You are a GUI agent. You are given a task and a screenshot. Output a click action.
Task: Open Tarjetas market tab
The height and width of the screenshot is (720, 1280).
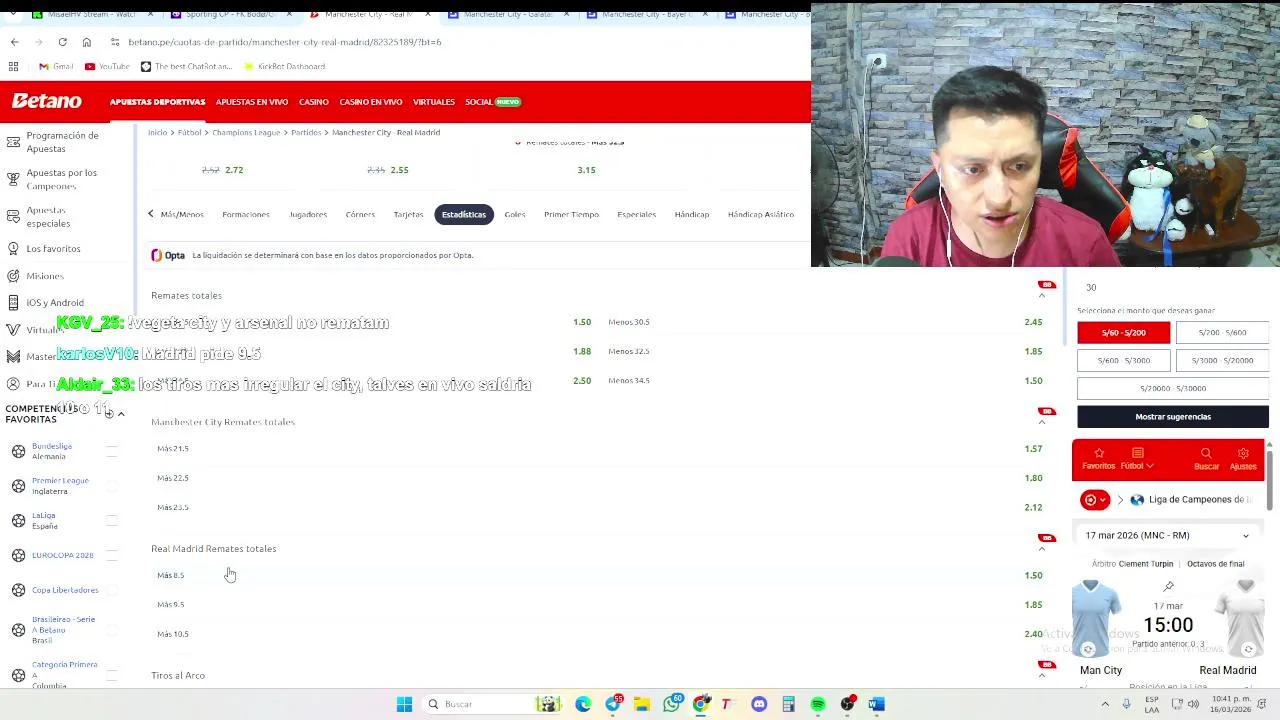pyautogui.click(x=408, y=214)
